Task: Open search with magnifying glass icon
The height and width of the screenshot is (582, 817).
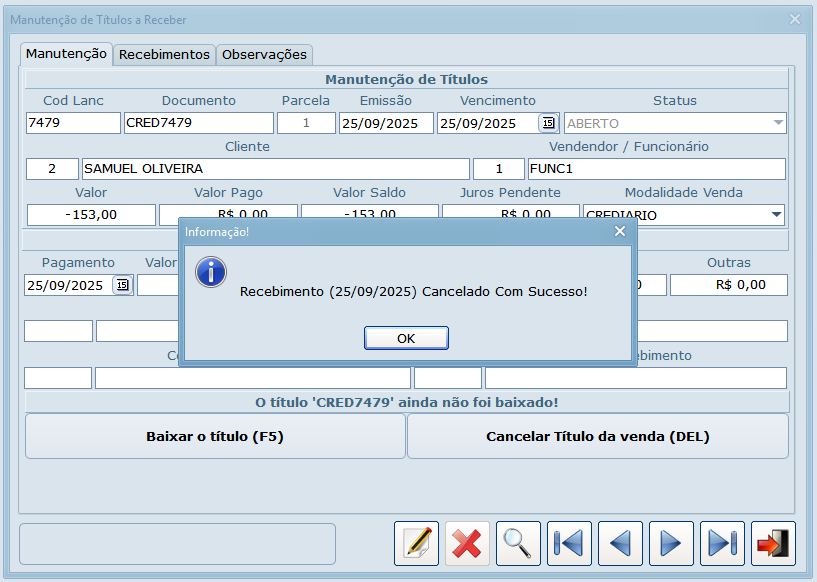Action: pyautogui.click(x=518, y=543)
